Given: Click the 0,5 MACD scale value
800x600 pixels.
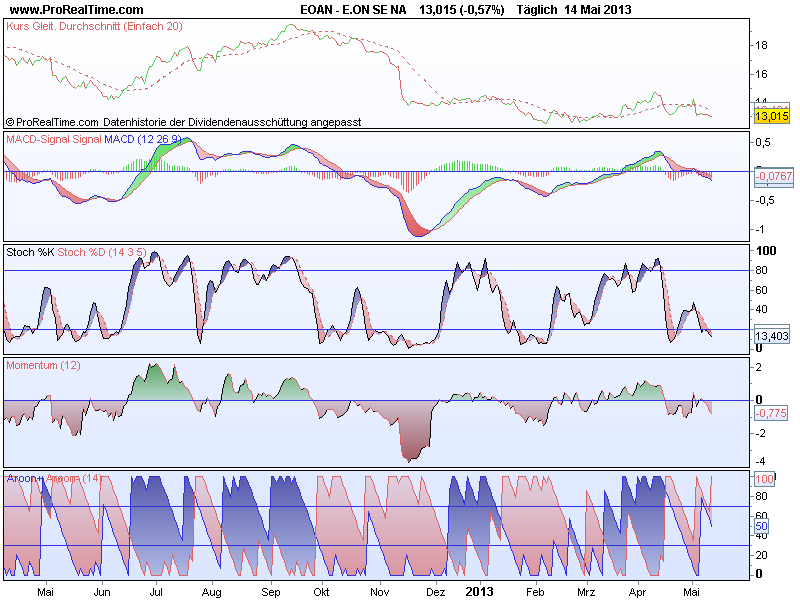Looking at the screenshot, I should click(763, 142).
